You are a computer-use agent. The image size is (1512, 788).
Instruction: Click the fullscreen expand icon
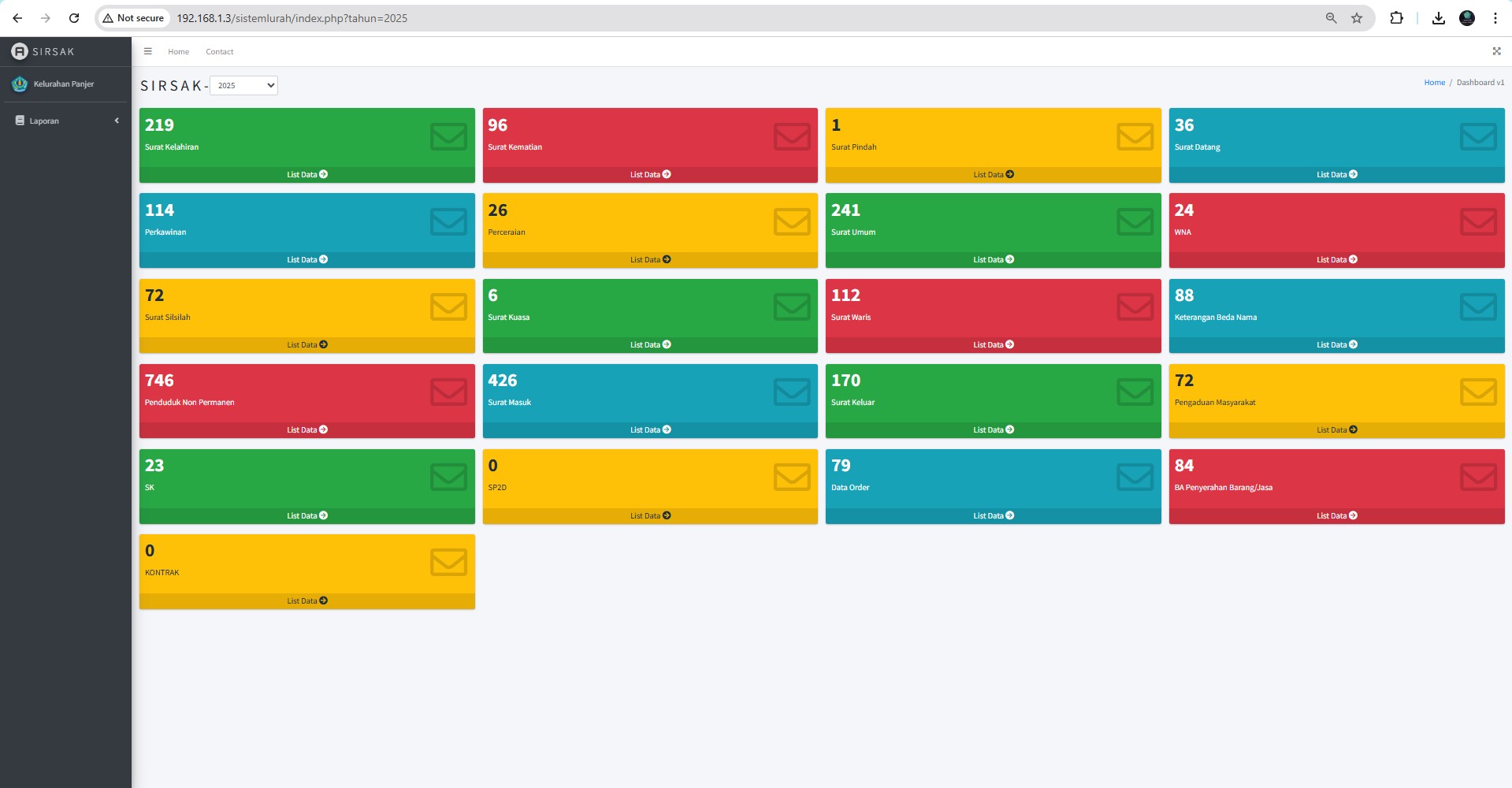(1496, 51)
